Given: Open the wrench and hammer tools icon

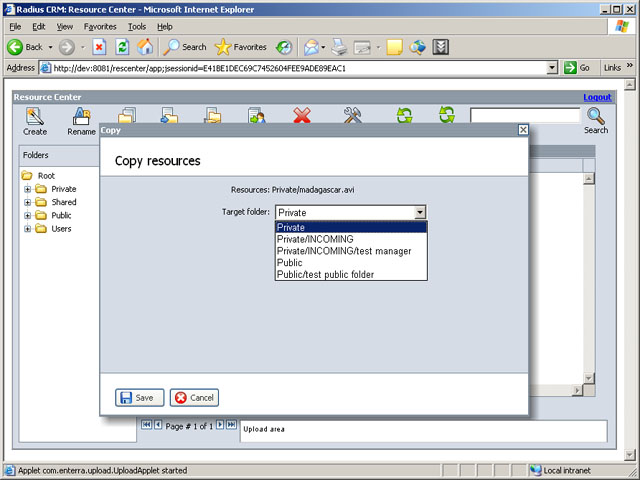Looking at the screenshot, I should (x=352, y=115).
